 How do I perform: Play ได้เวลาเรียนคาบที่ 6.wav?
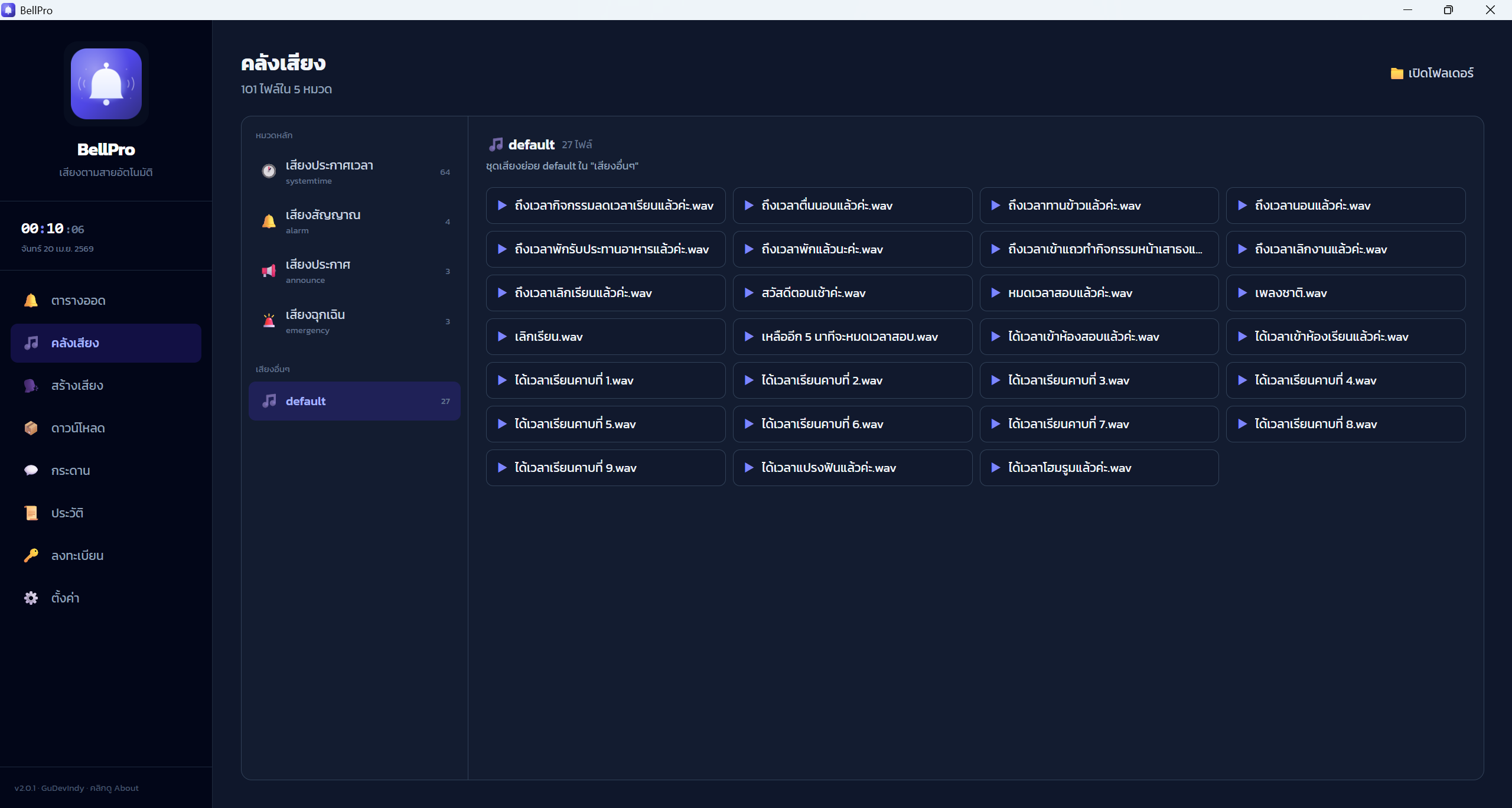coord(852,424)
